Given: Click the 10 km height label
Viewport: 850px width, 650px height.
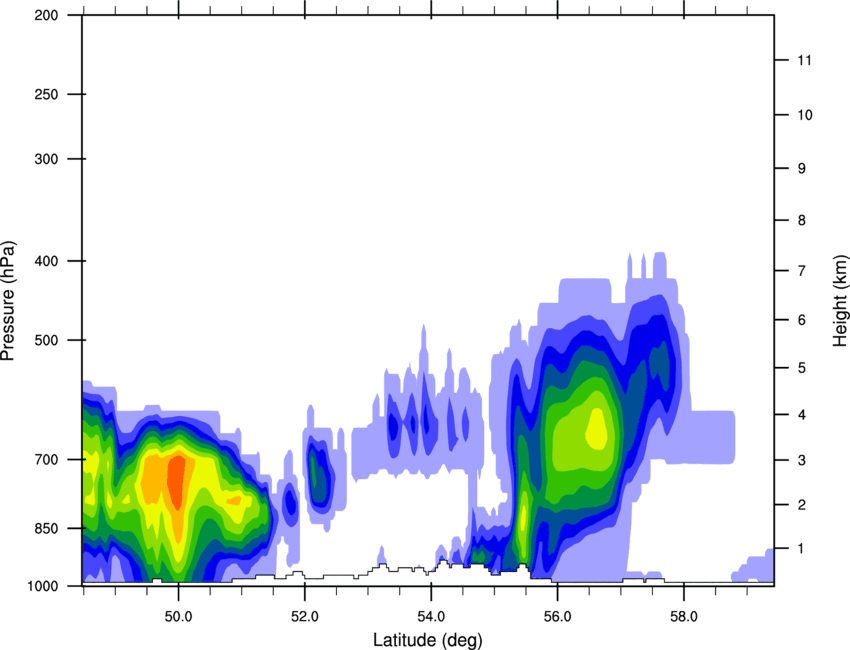Looking at the screenshot, I should 804,115.
